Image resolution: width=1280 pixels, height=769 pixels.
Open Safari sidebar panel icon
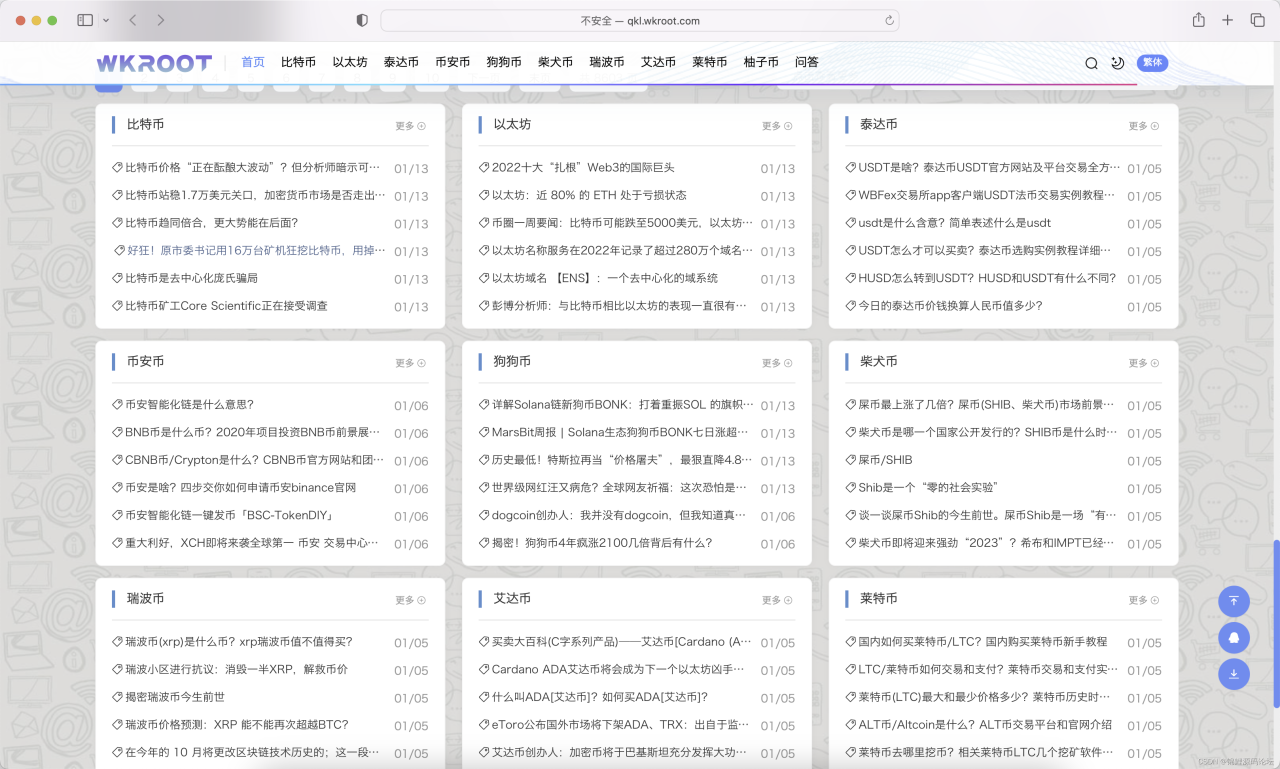pyautogui.click(x=85, y=20)
